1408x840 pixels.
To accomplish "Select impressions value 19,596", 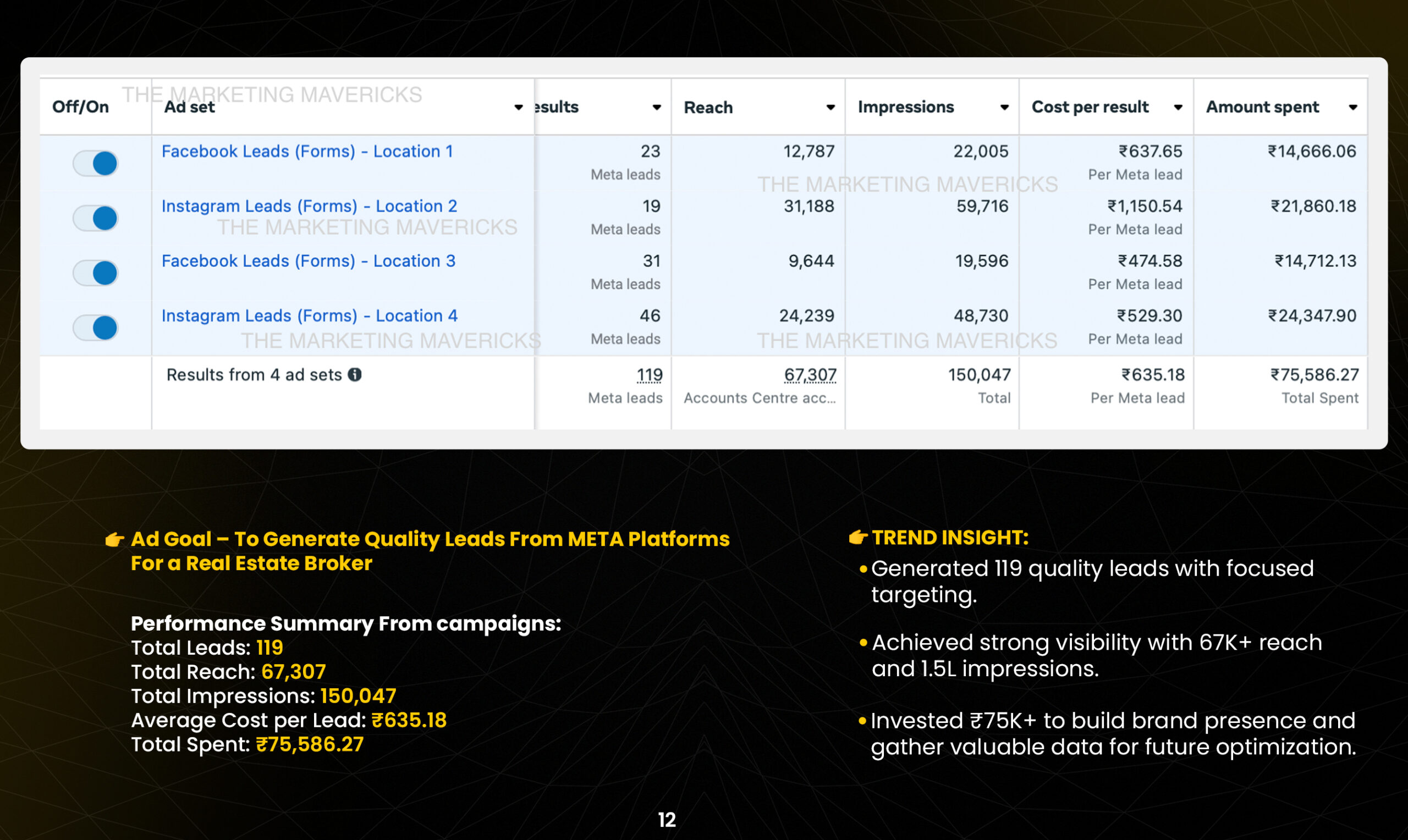I will coord(982,262).
